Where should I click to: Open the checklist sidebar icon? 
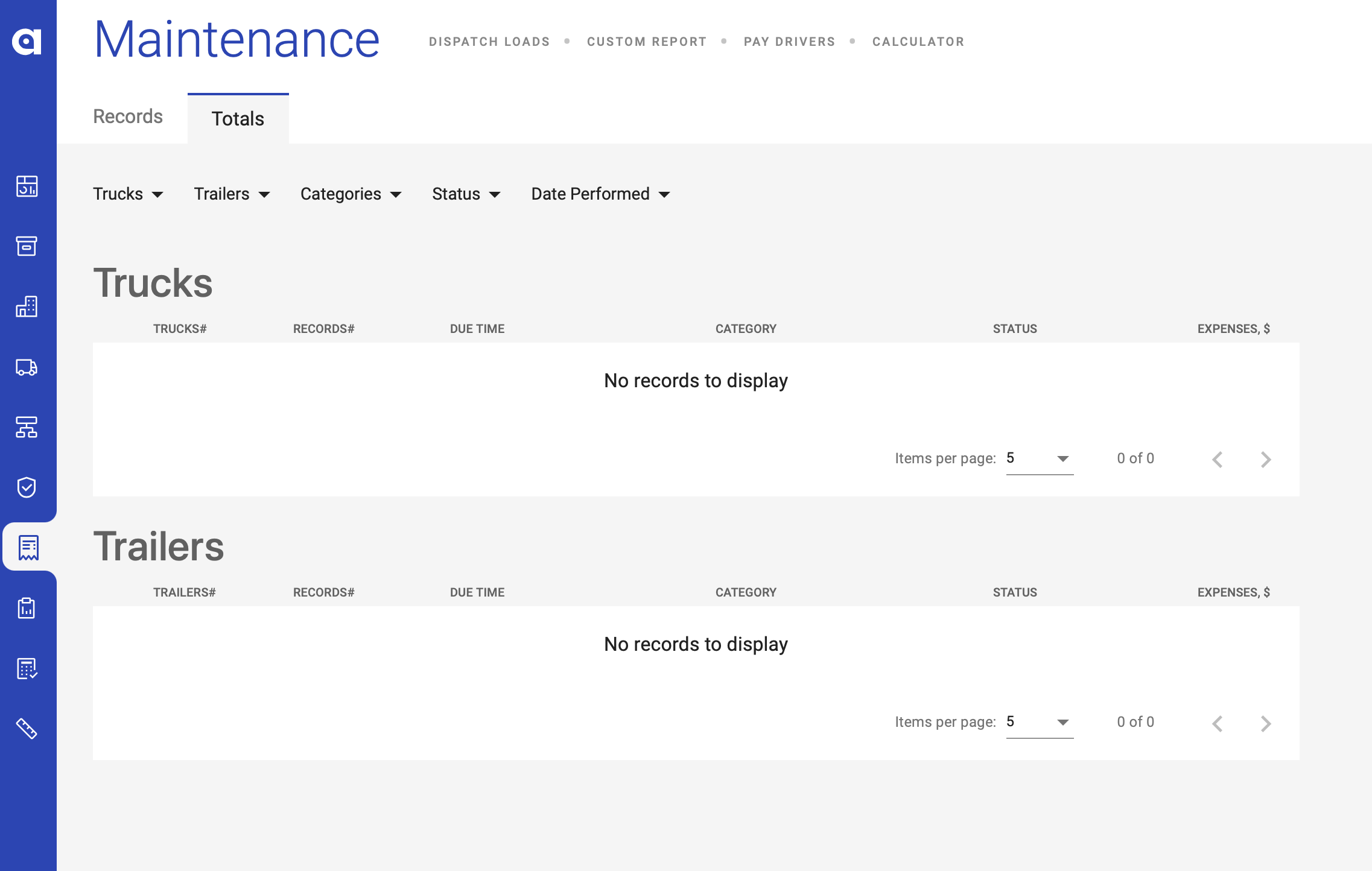pos(27,668)
